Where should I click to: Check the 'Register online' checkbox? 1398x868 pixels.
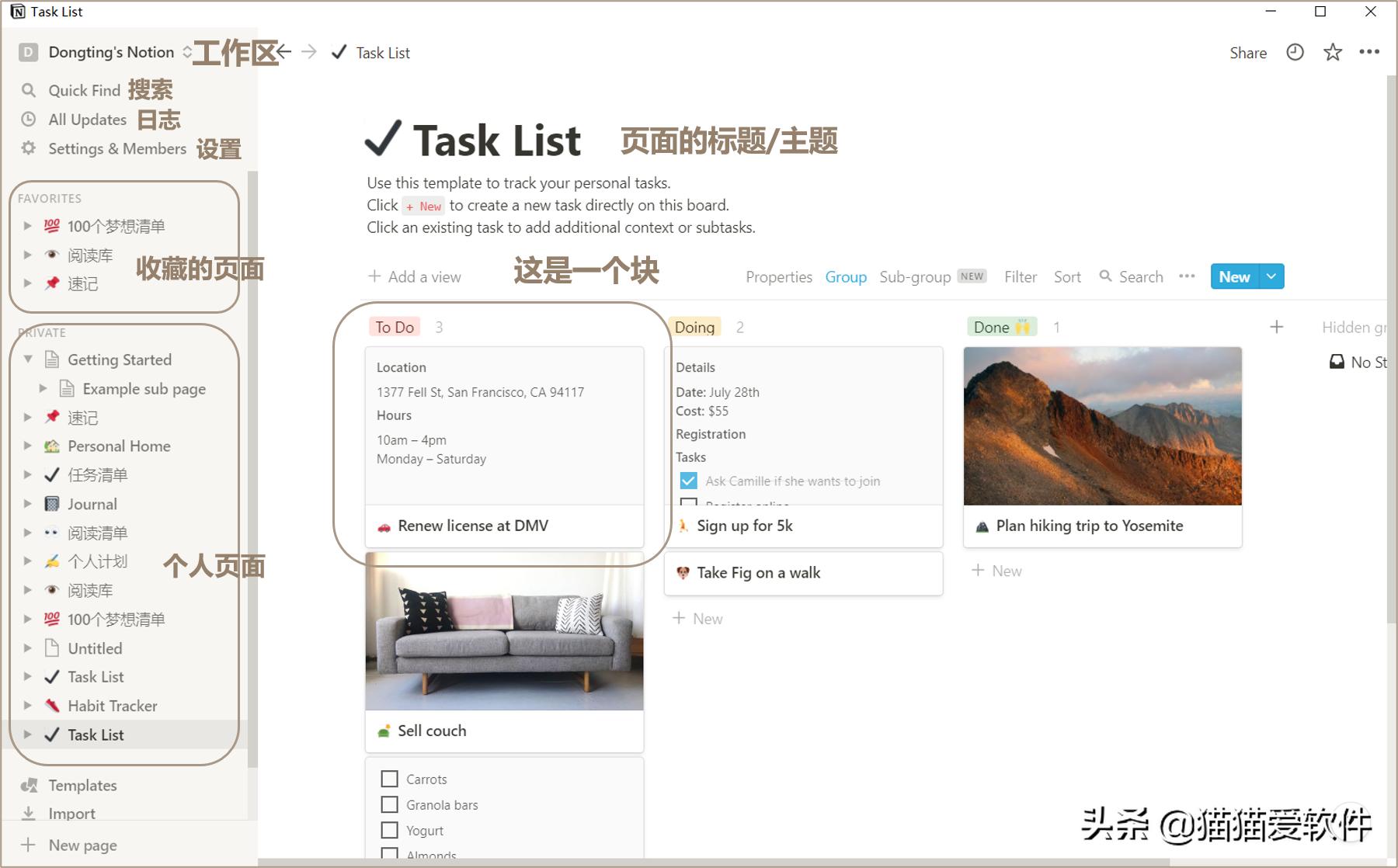[x=688, y=505]
